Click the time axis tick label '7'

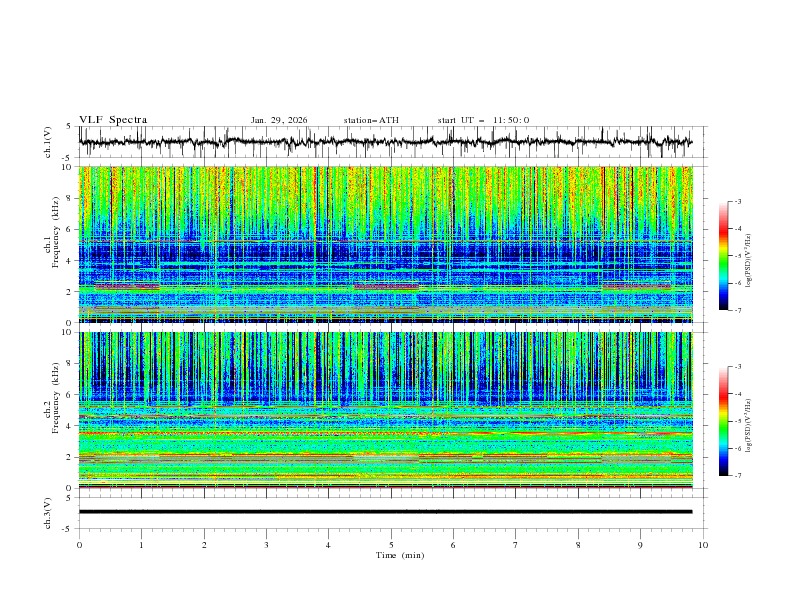click(x=516, y=545)
